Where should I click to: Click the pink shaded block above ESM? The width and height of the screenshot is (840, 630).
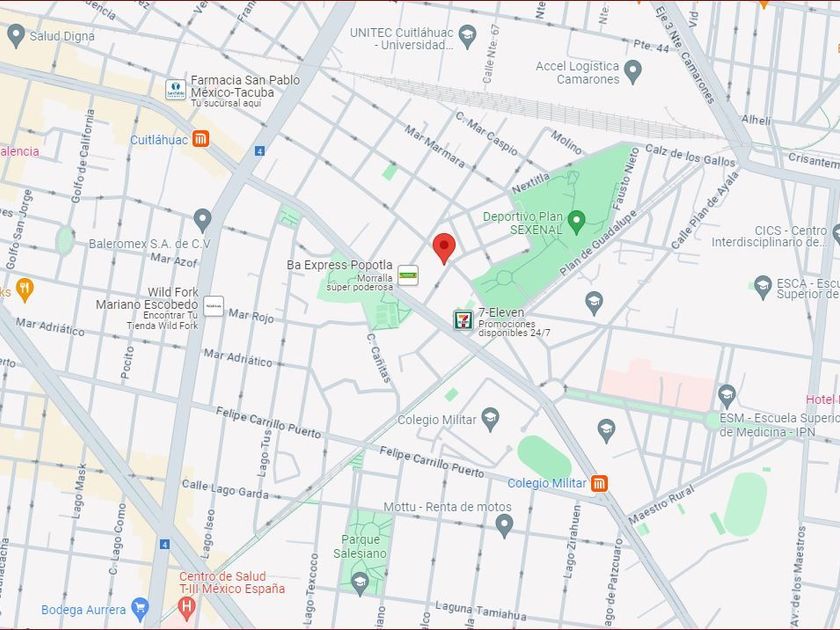point(658,386)
